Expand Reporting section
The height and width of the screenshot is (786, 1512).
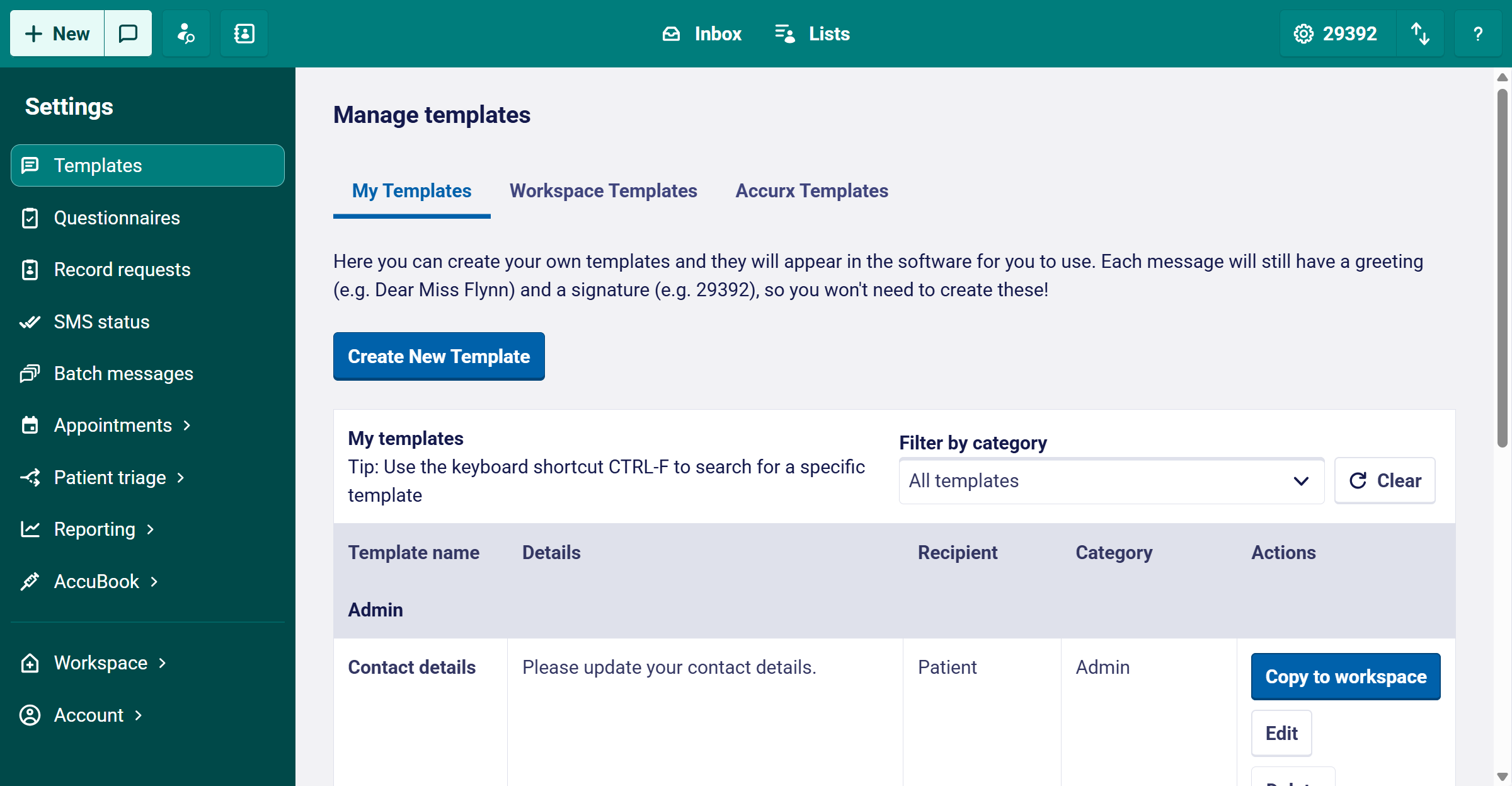(x=147, y=529)
